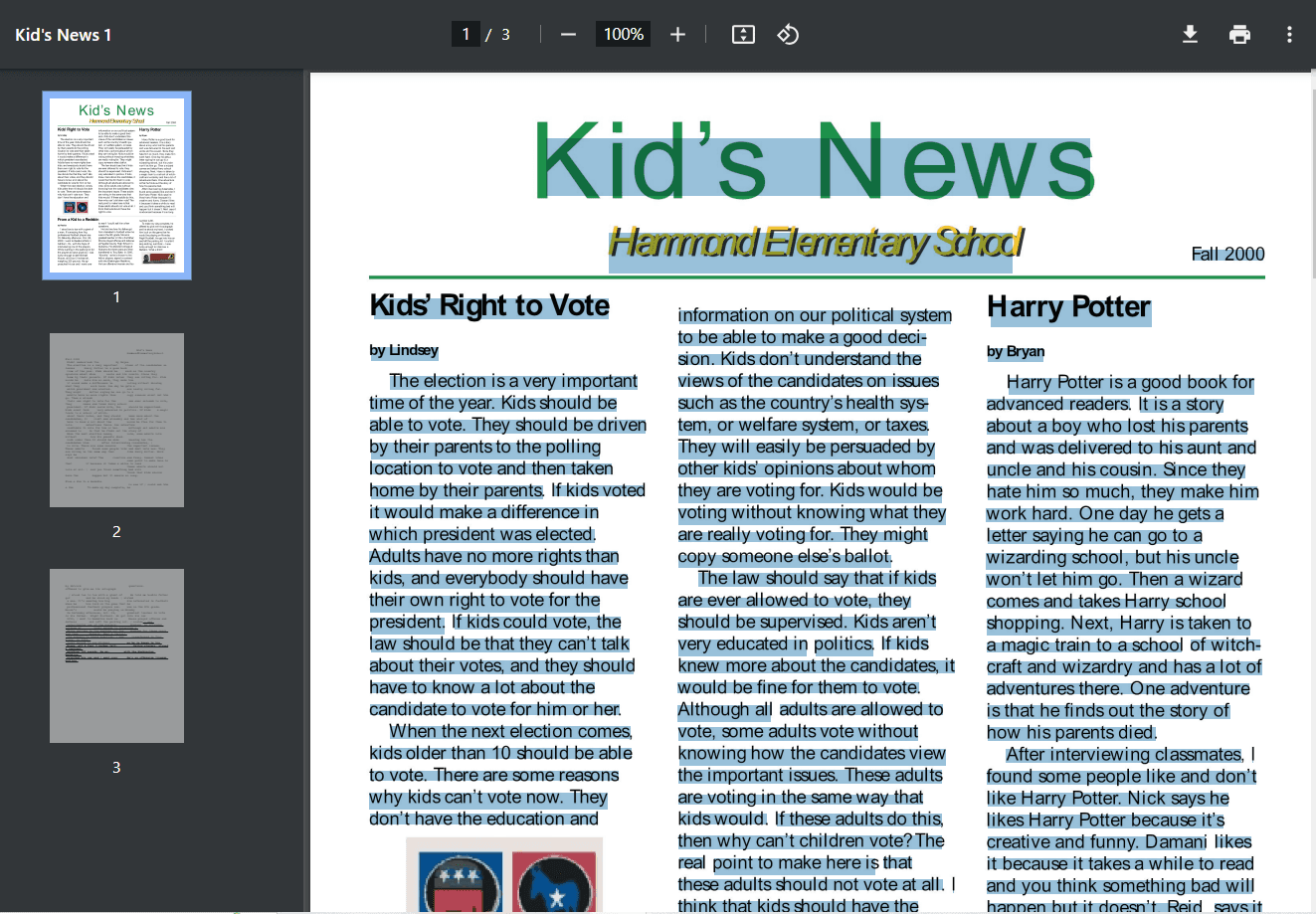Click the fit to page icon
Viewport: 1316px width, 914px height.
click(743, 35)
